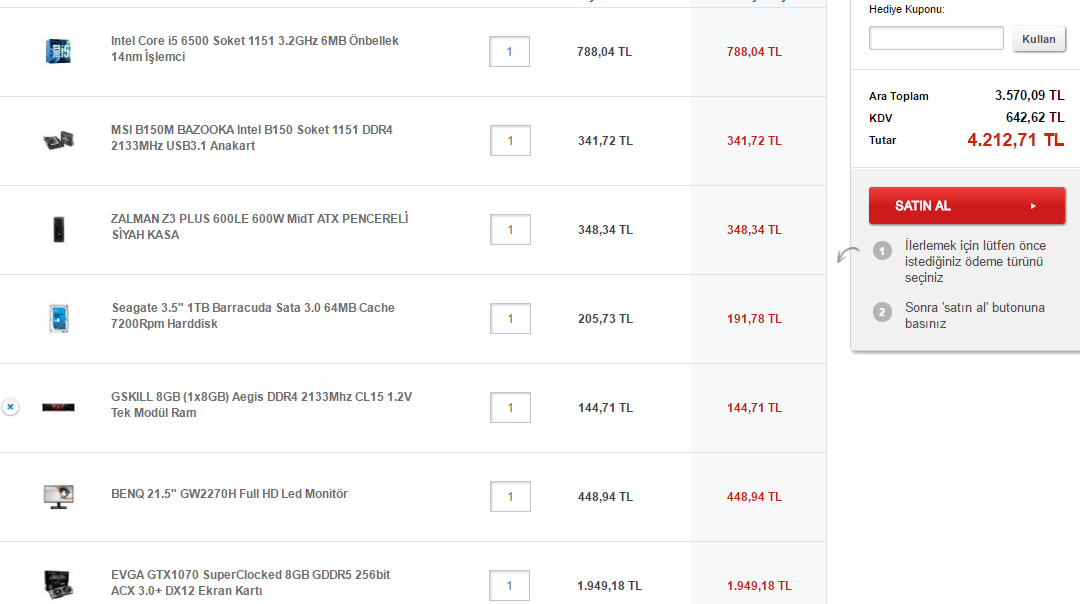Click the Seagate Barracuda harddisk thumbnail

58,319
